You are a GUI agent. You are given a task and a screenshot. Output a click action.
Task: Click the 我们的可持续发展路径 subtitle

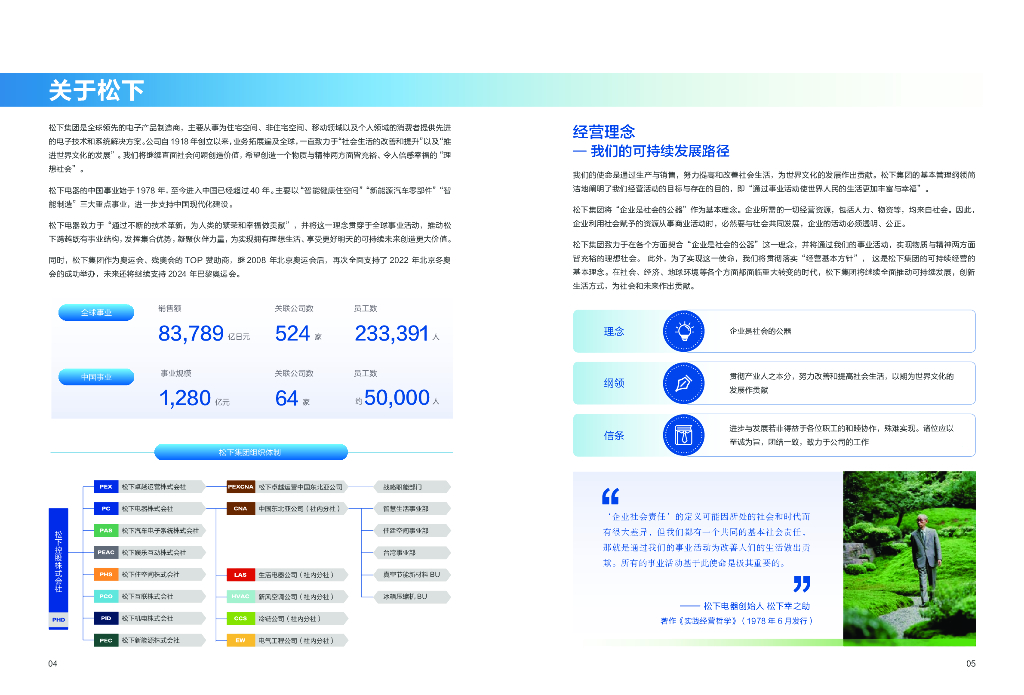(x=660, y=152)
